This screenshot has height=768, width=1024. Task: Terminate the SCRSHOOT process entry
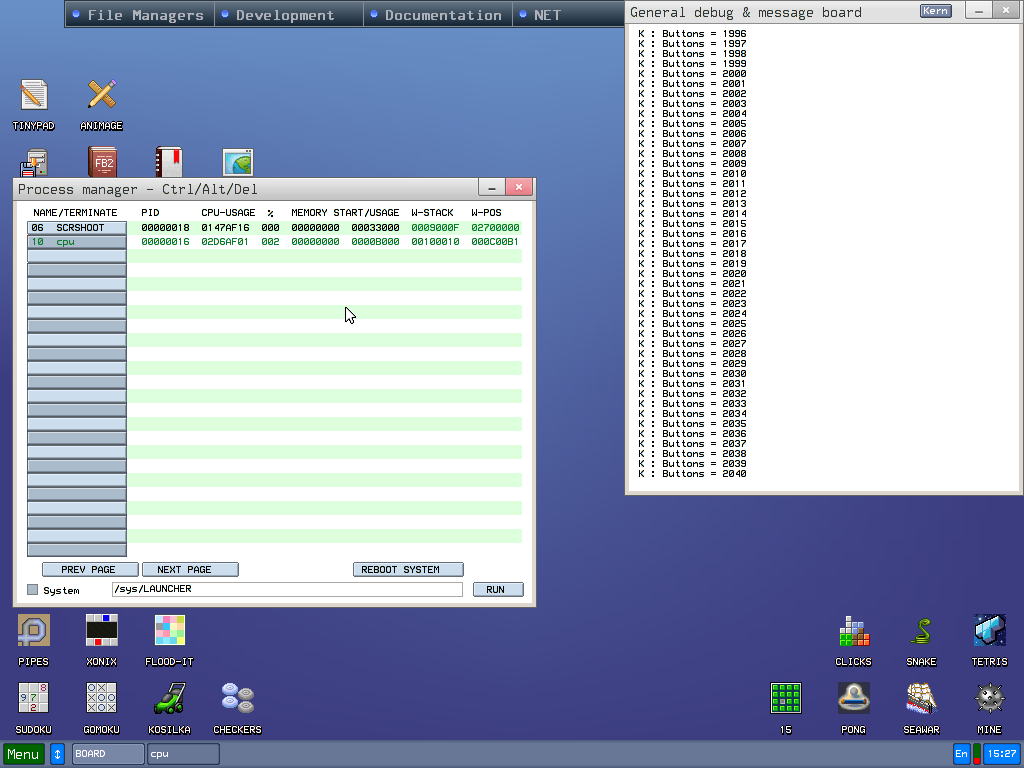[77, 228]
